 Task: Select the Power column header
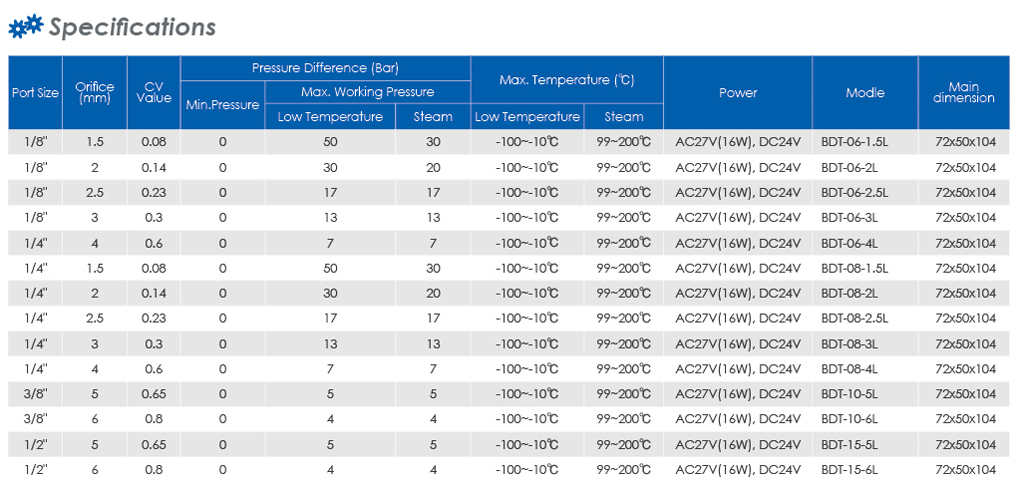738,92
